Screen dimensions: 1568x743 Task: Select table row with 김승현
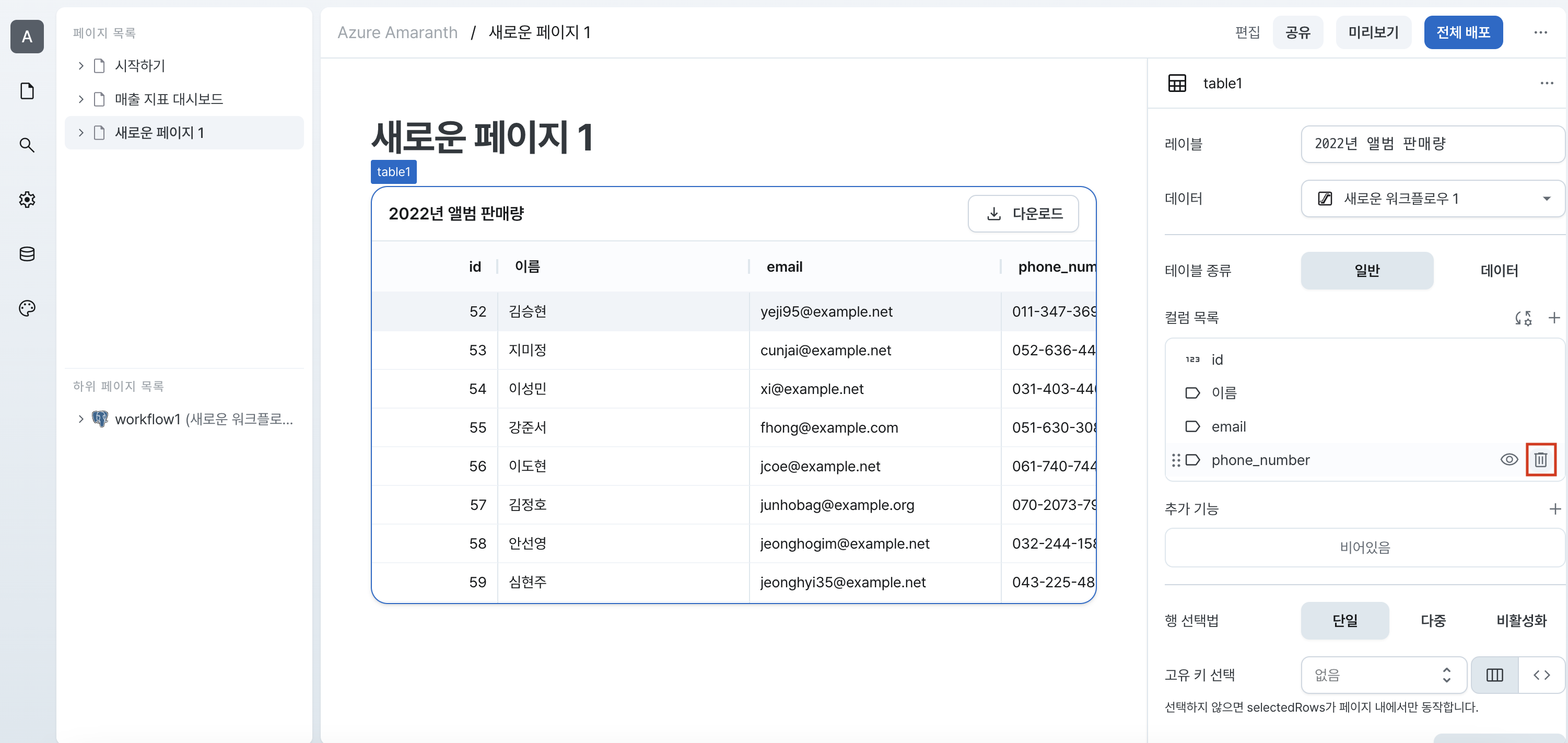coord(733,311)
